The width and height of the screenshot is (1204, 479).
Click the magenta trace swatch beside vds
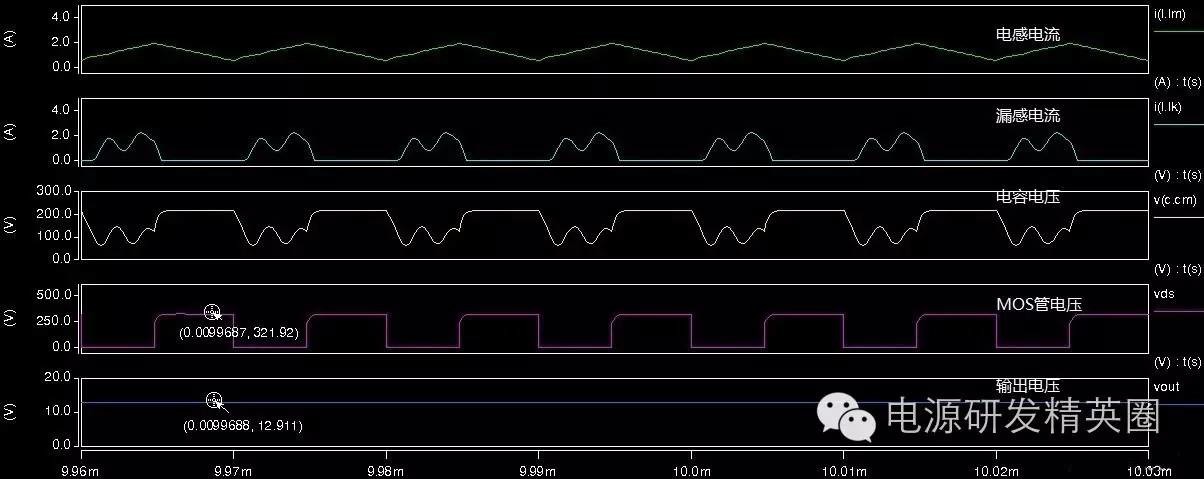[x=1178, y=311]
